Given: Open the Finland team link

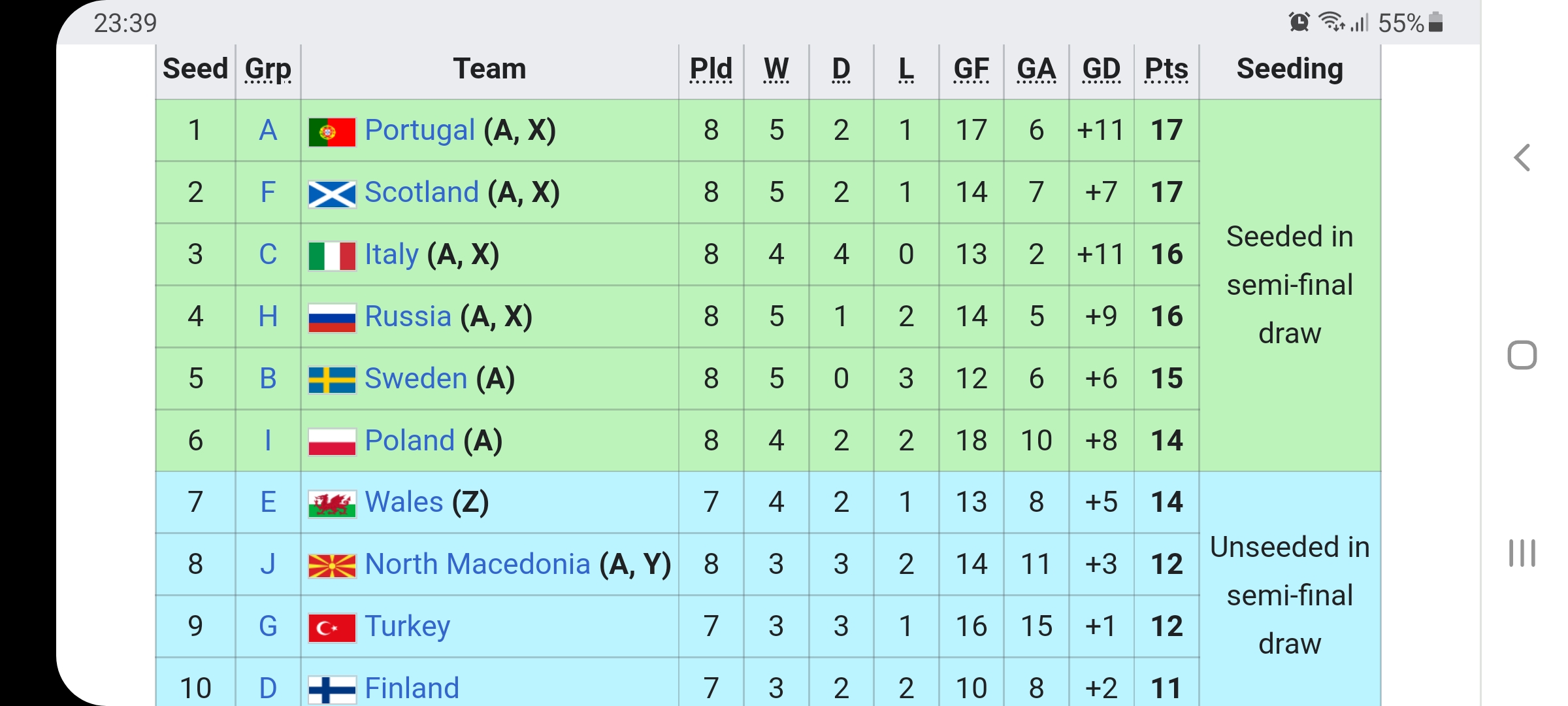Looking at the screenshot, I should pyautogui.click(x=412, y=688).
